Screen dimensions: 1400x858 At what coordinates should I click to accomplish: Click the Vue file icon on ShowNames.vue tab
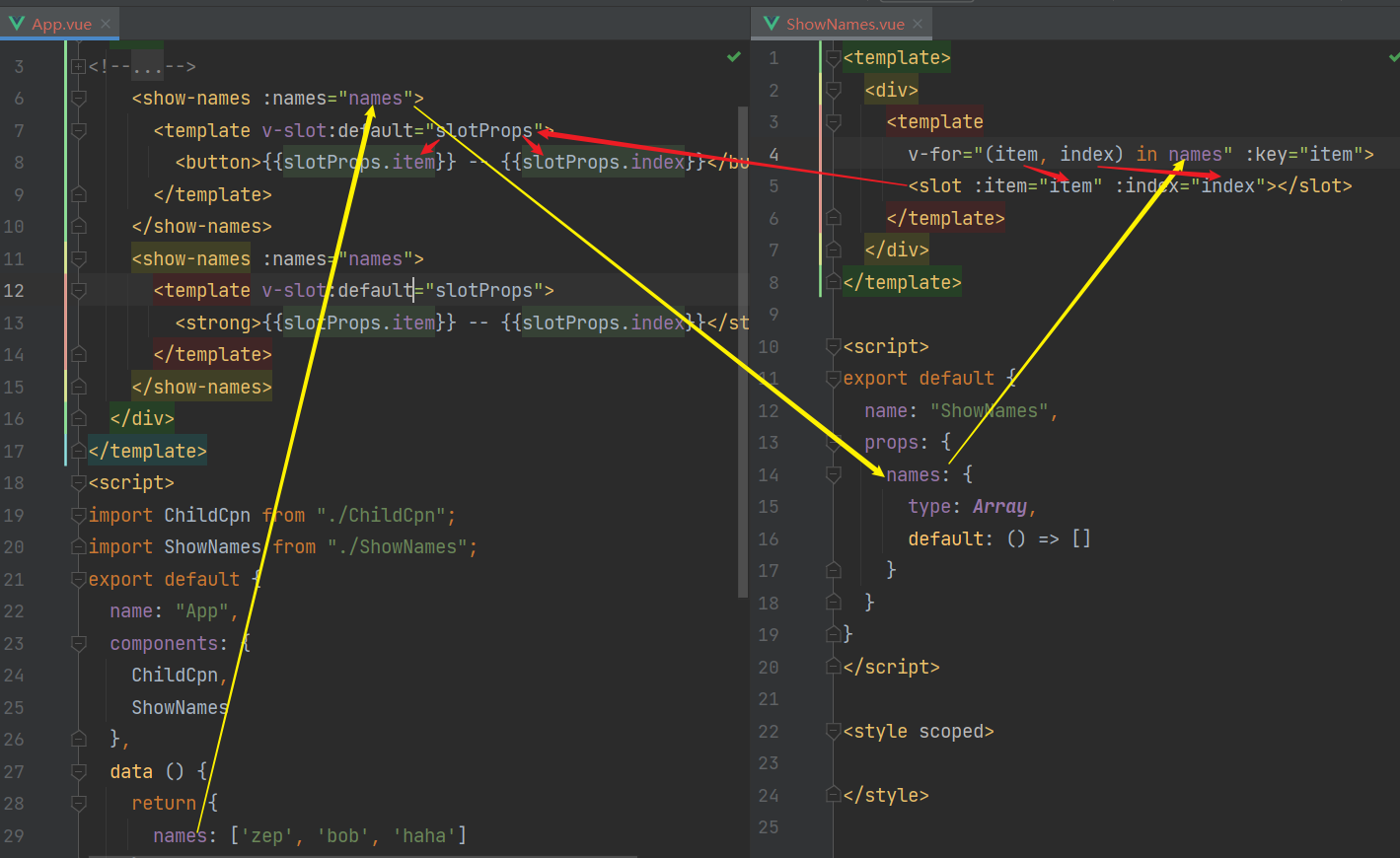772,24
